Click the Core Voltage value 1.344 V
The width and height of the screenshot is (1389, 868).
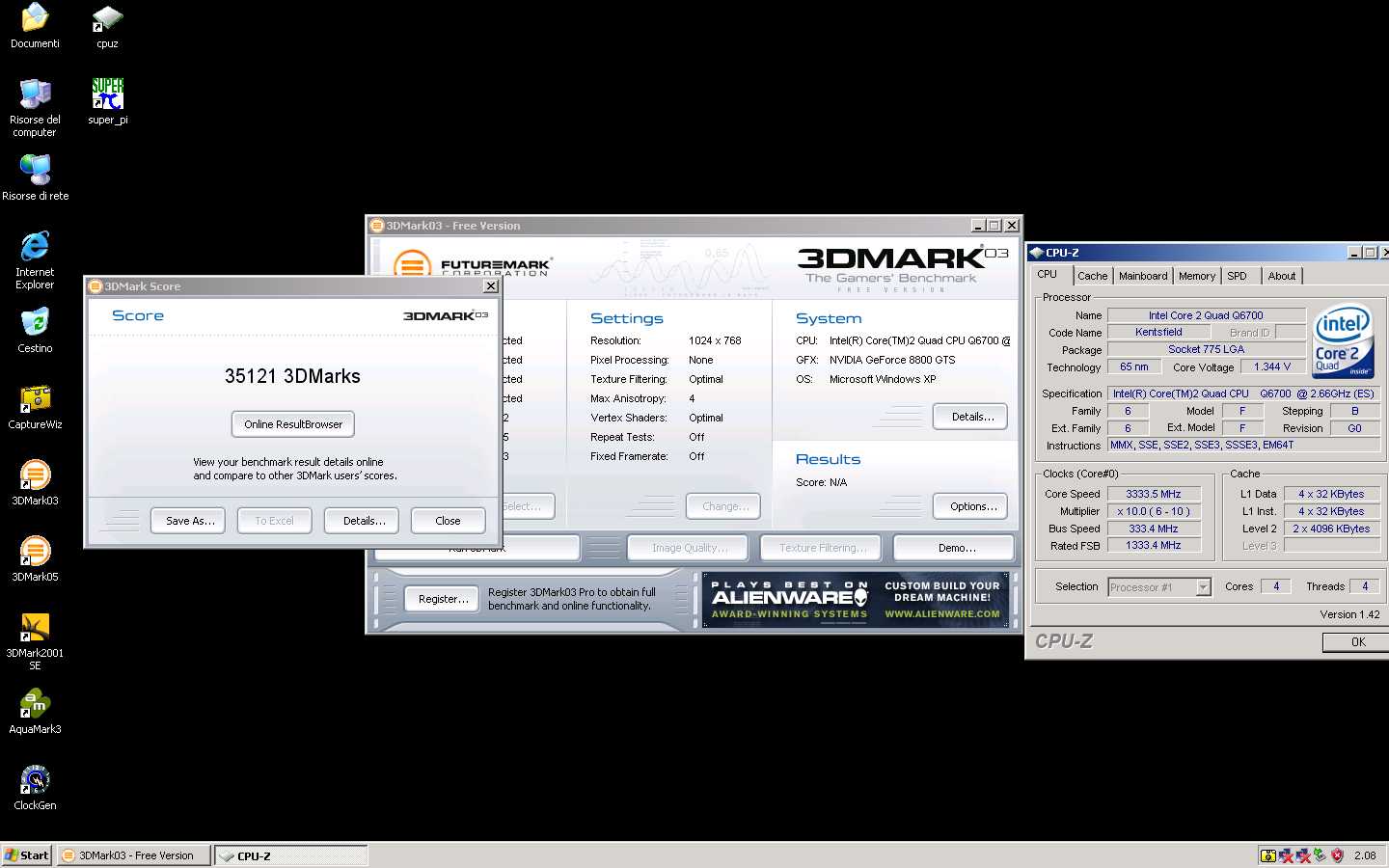tap(1271, 366)
